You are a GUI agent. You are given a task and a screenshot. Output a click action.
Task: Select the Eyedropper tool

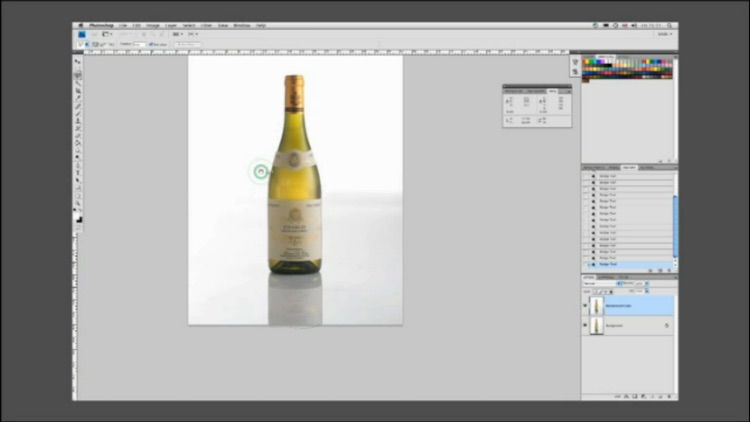(78, 98)
